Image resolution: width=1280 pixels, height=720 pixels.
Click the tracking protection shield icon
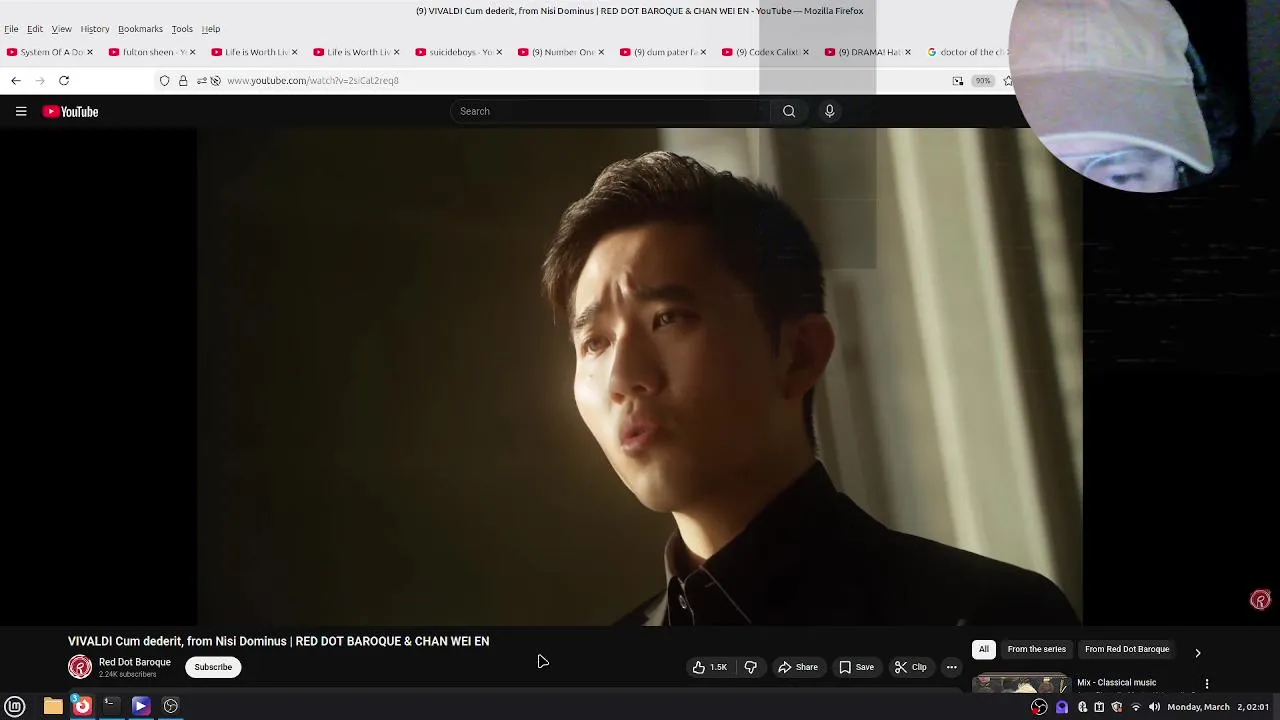(x=165, y=80)
